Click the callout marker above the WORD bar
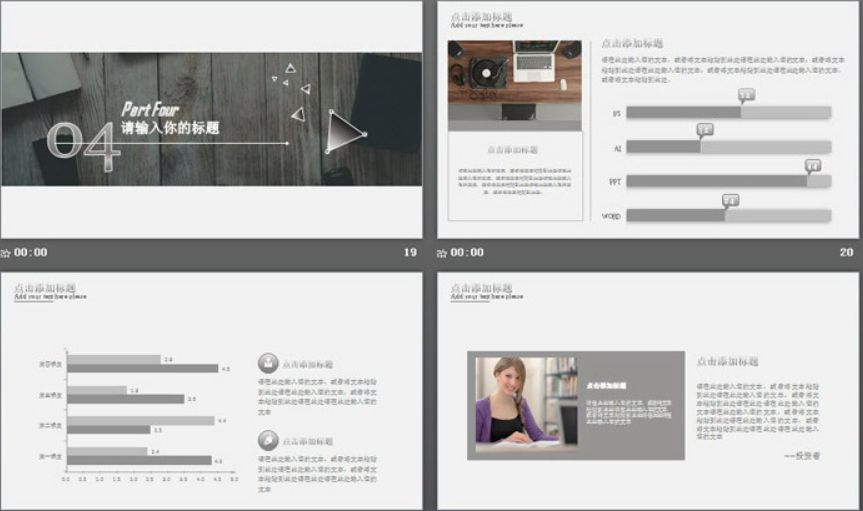 [729, 201]
